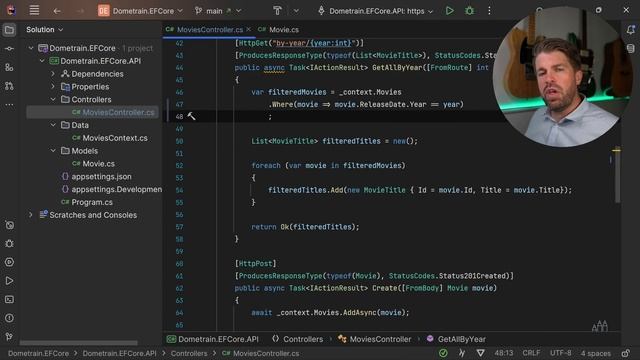Viewport: 640px width, 360px height.
Task: Click the yellow warning marker on the scrollbar stripe
Action: pyautogui.click(x=616, y=151)
